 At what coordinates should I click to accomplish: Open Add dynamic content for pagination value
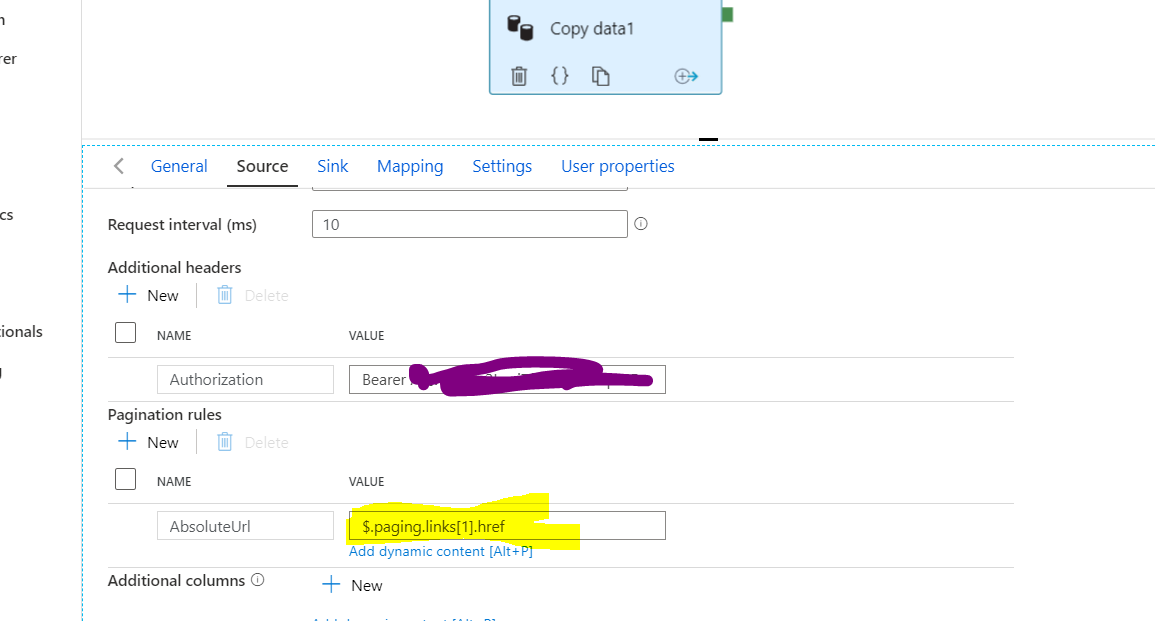[x=440, y=551]
